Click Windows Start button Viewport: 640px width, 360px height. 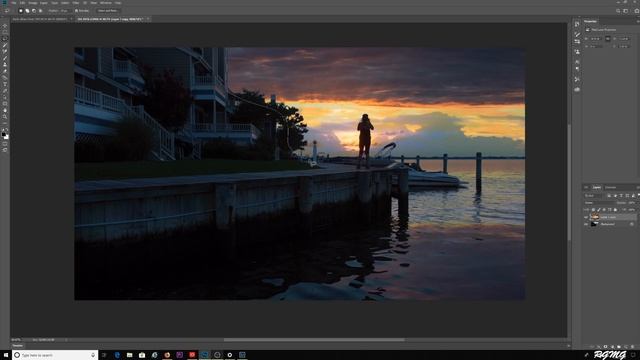[x=6, y=355]
